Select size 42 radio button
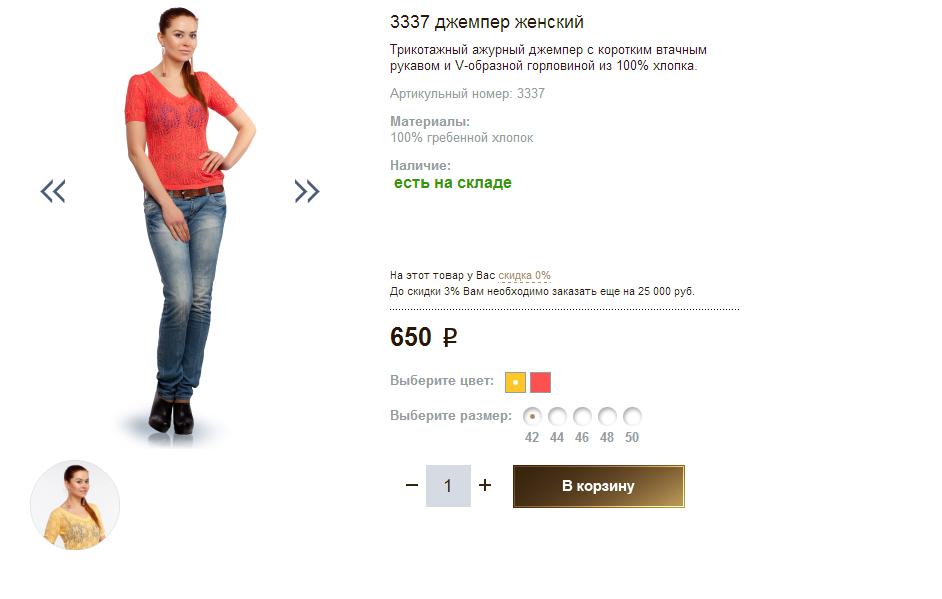This screenshot has width=942, height=599. point(532,416)
